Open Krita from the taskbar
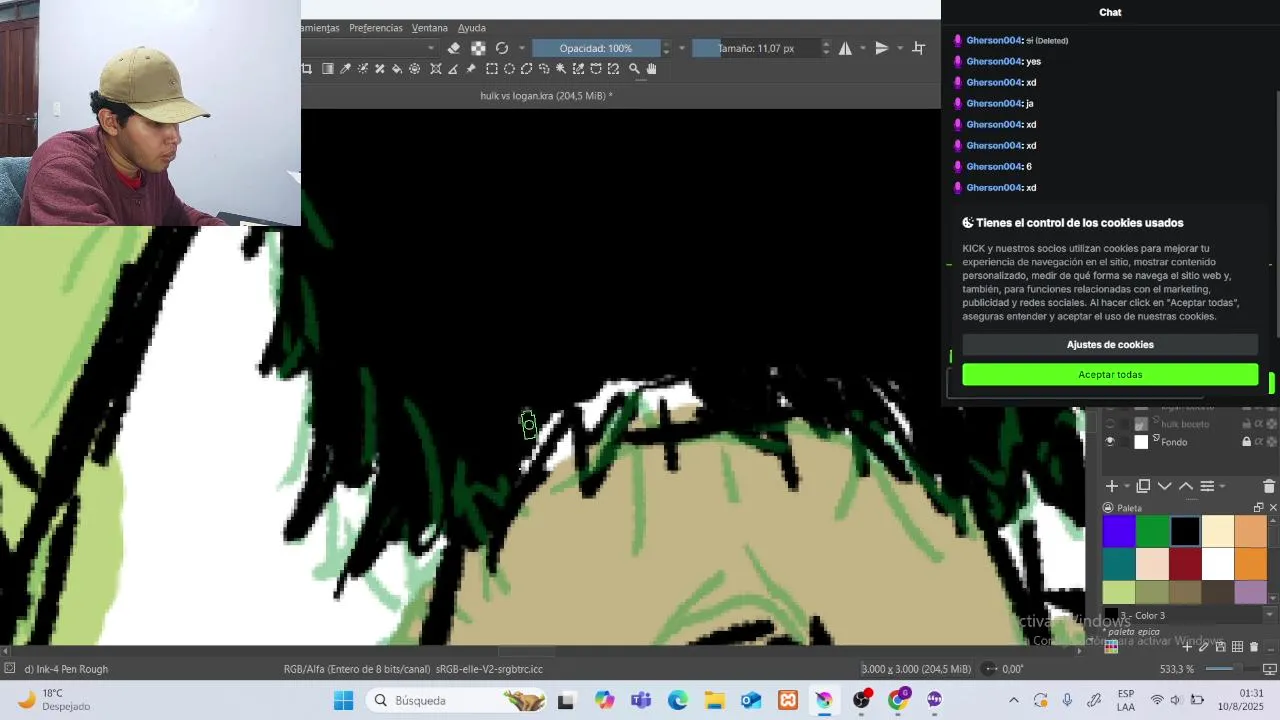The width and height of the screenshot is (1280, 720). coord(823,700)
